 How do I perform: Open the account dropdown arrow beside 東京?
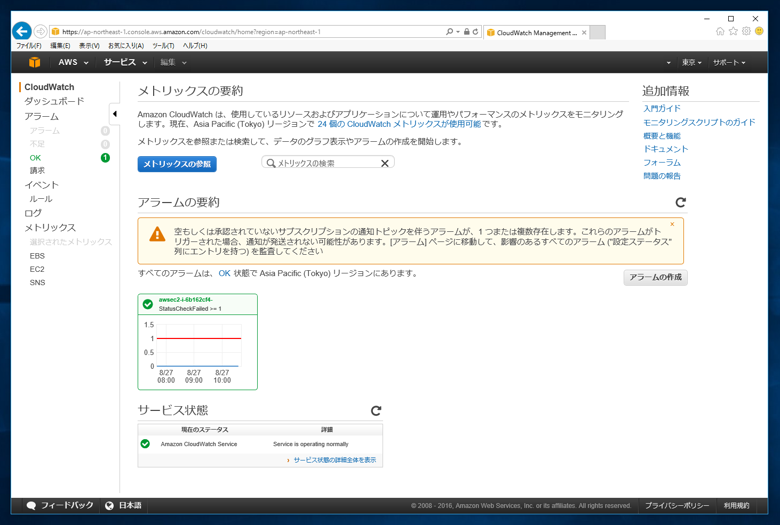669,63
